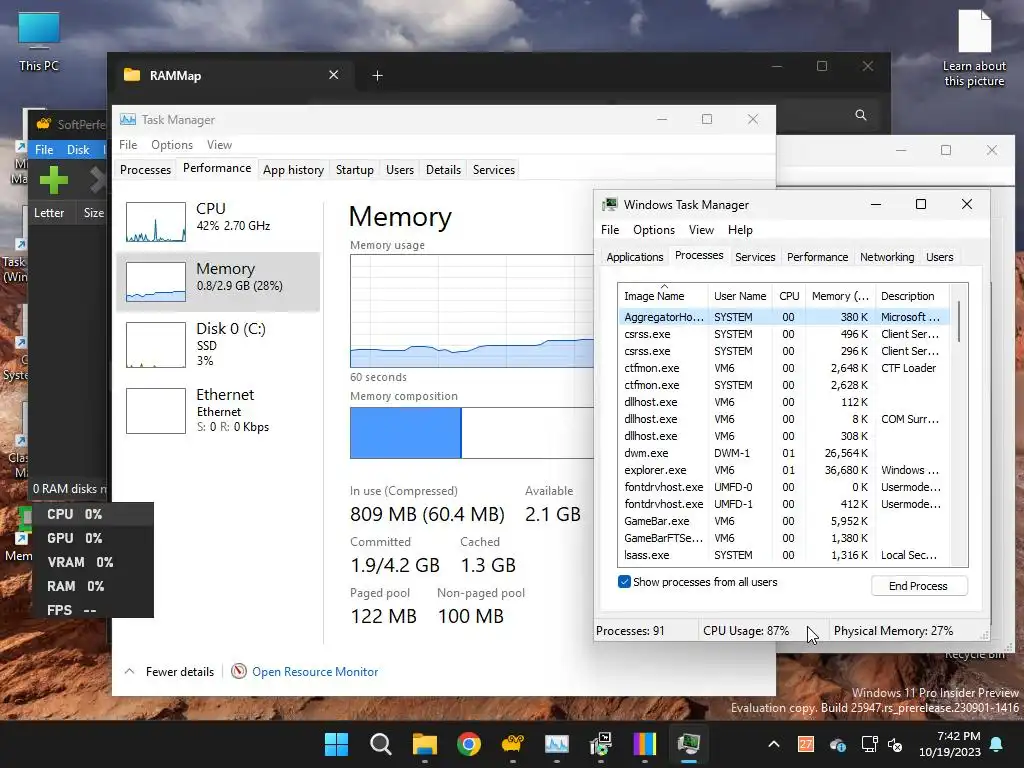Viewport: 1024px width, 768px height.
Task: Select the GameBar.exe process row
Action: click(x=782, y=521)
